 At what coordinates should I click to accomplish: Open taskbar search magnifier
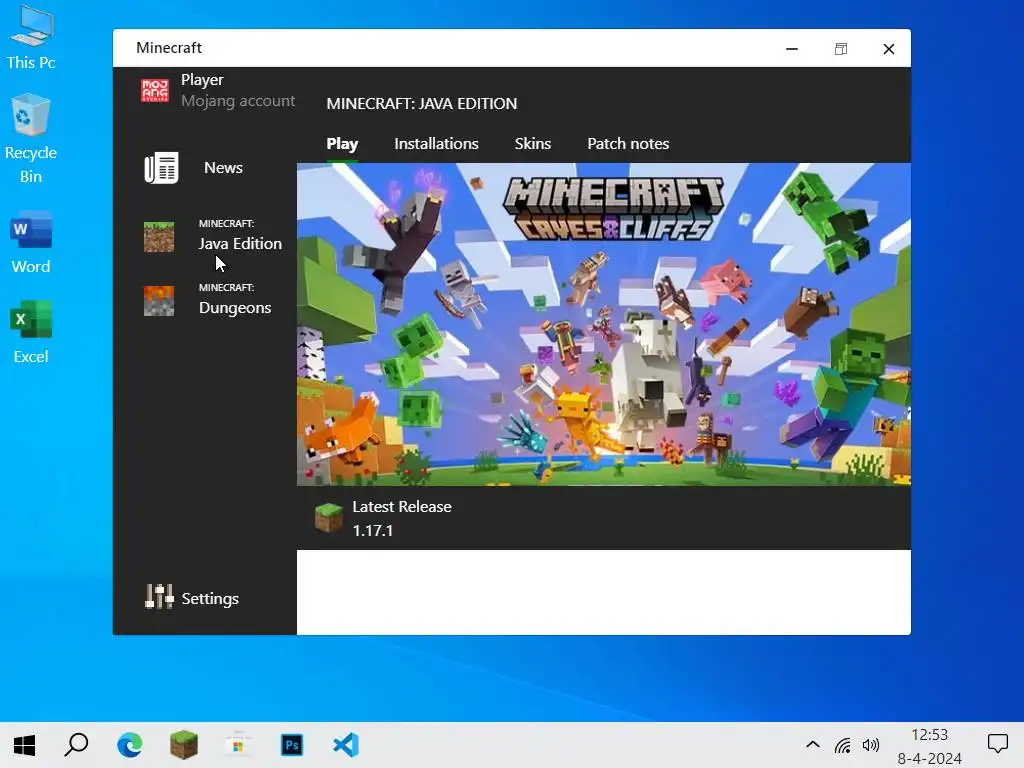(x=76, y=744)
